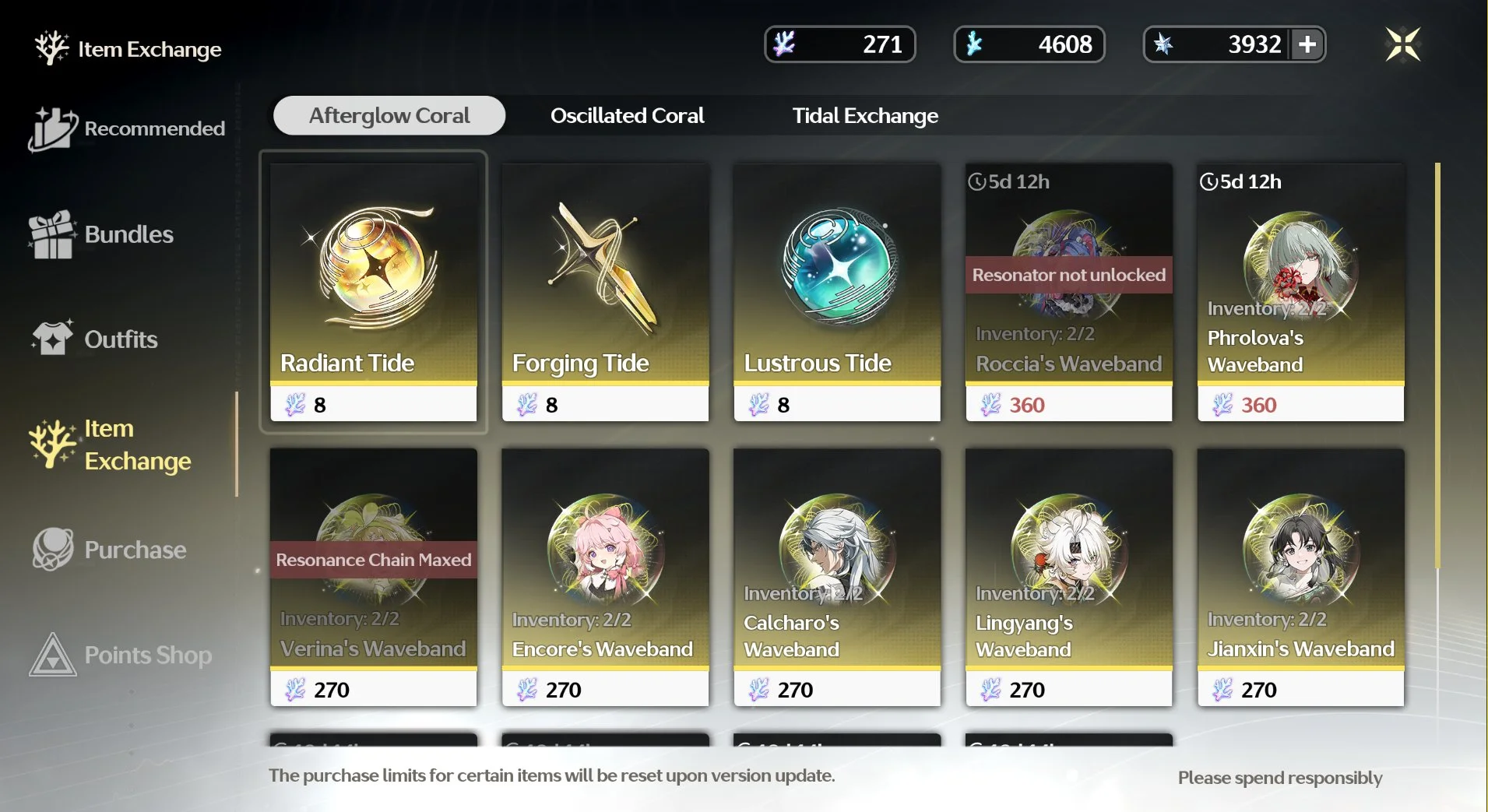Select the Afterglow Coral tab
The height and width of the screenshot is (812, 1488).
tap(389, 116)
